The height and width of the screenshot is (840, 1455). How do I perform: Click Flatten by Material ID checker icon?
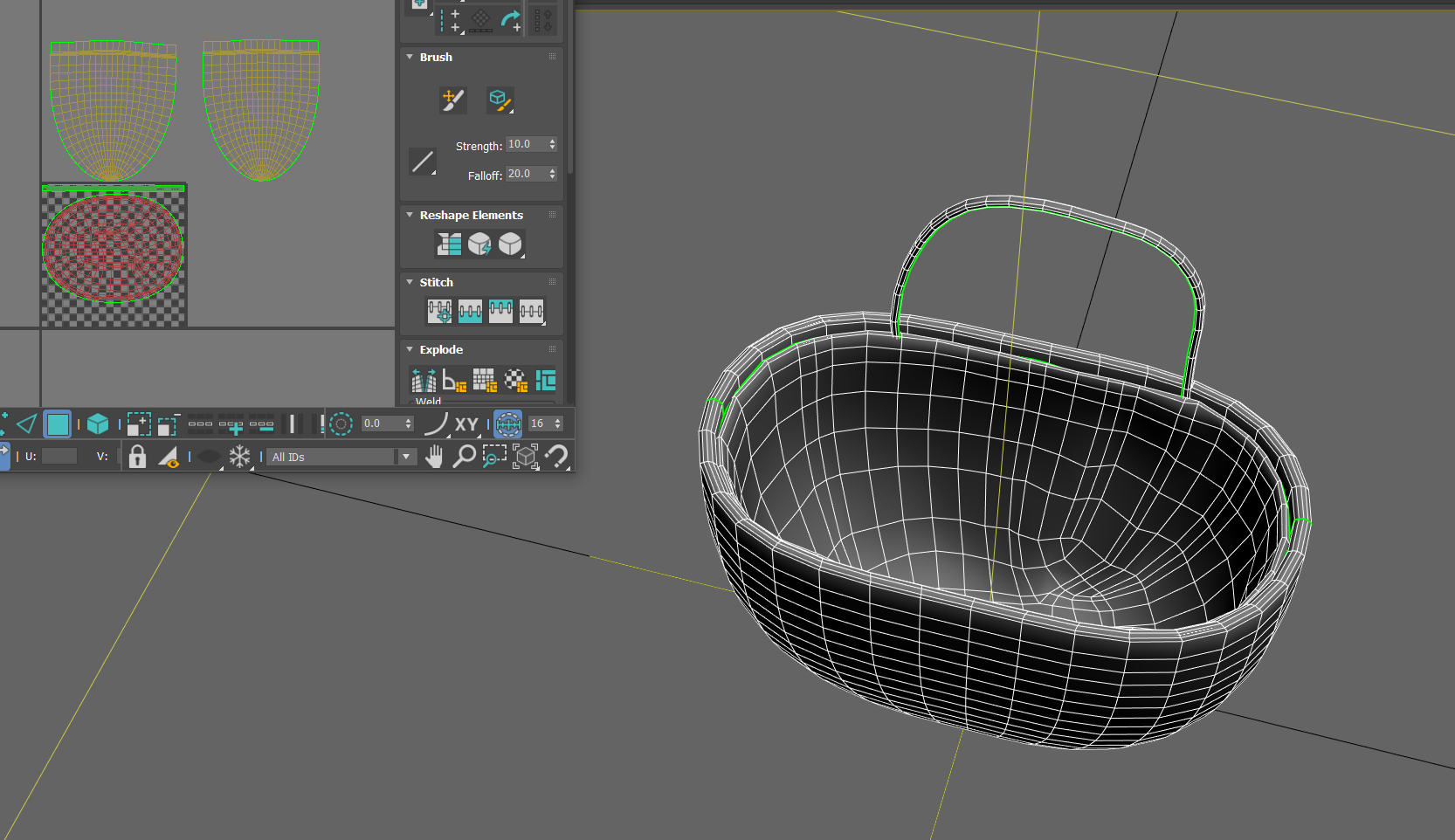click(515, 380)
